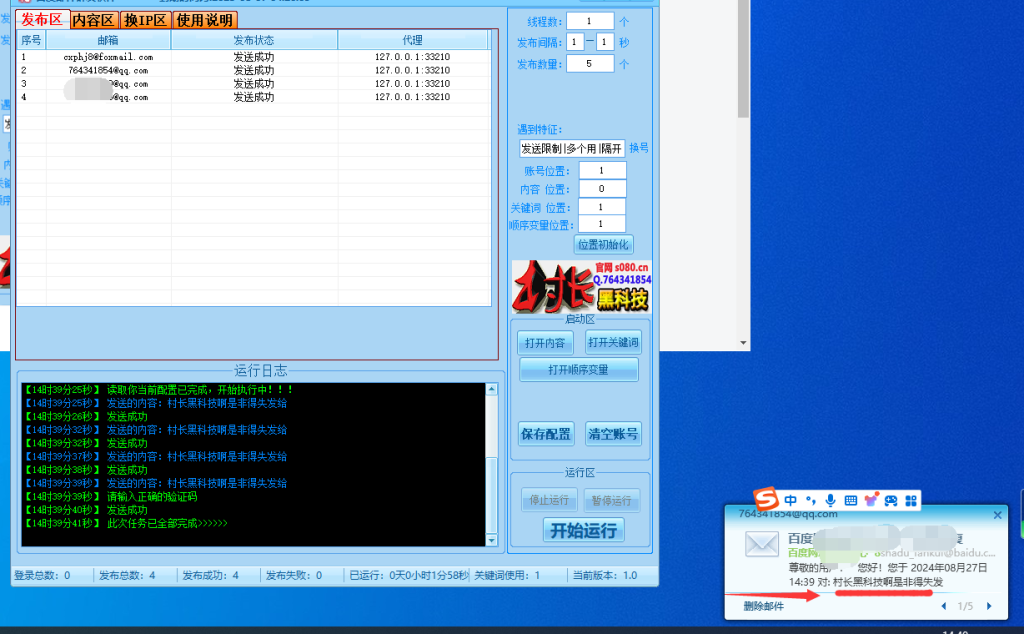Click the game controller icon on Sogou toolbar
The width and height of the screenshot is (1024, 634).
[x=891, y=500]
